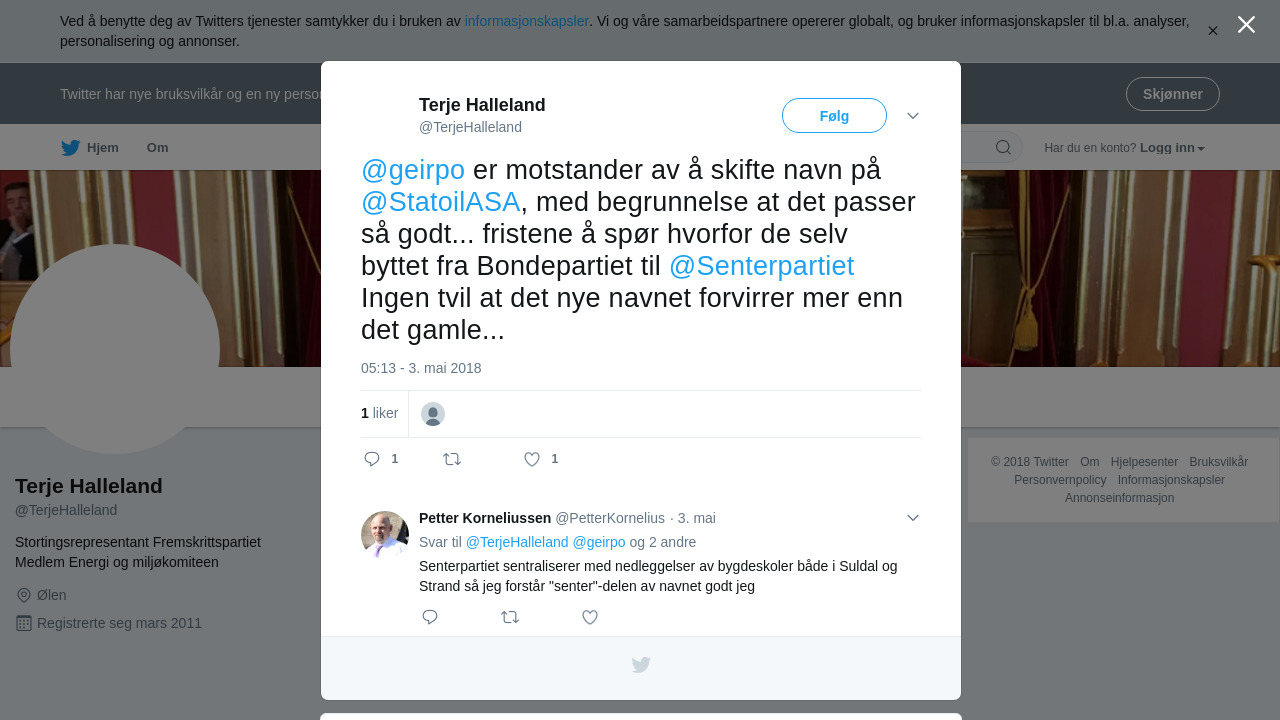Open Petter Korneliussen's profile picture
The image size is (1280, 720).
pyautogui.click(x=385, y=535)
